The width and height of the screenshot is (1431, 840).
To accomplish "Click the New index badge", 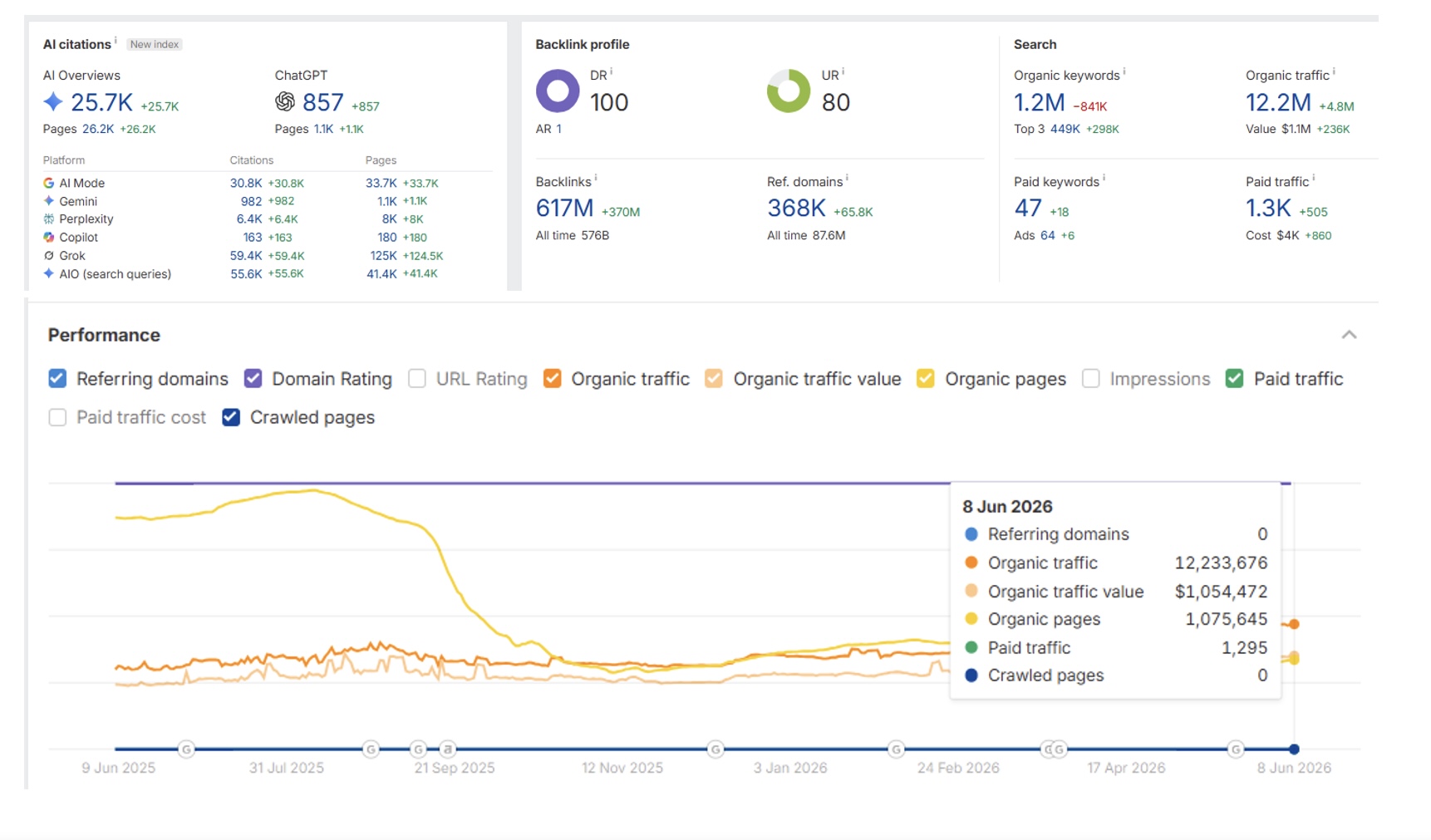I will 155,44.
